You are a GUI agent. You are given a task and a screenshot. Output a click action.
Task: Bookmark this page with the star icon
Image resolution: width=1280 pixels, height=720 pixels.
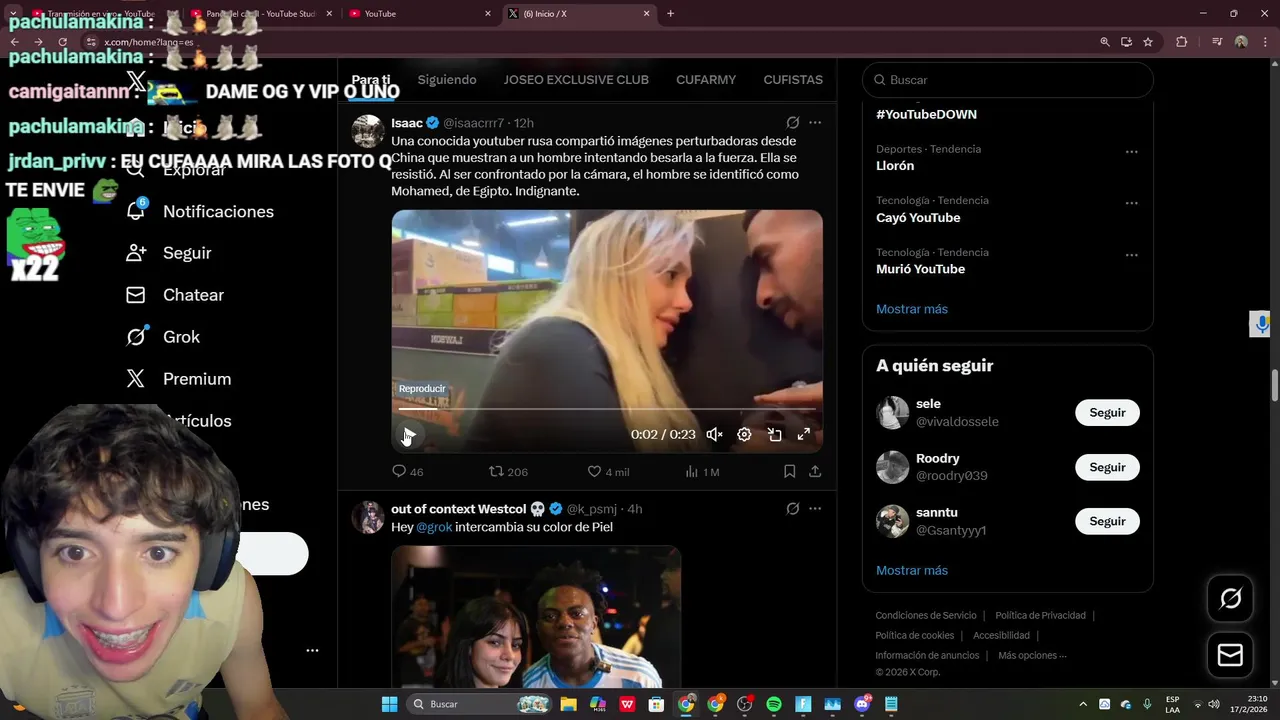click(1148, 42)
